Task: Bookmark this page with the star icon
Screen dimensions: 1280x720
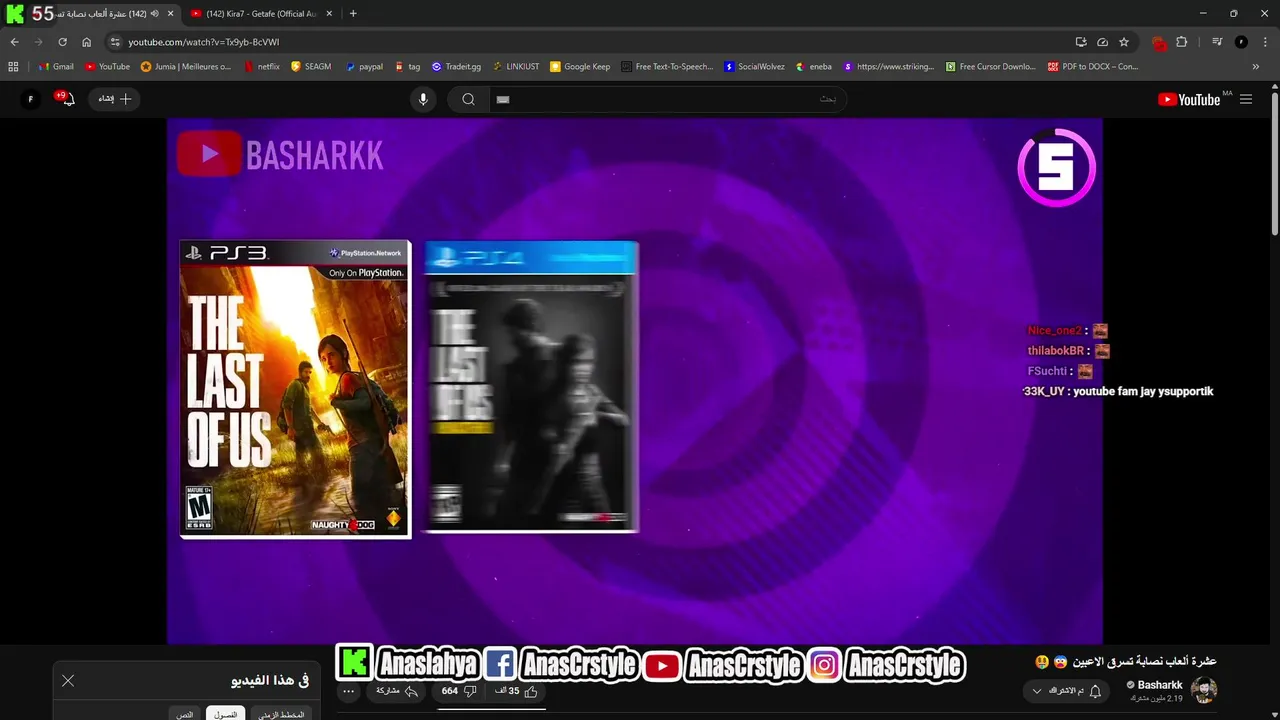Action: pyautogui.click(x=1124, y=42)
